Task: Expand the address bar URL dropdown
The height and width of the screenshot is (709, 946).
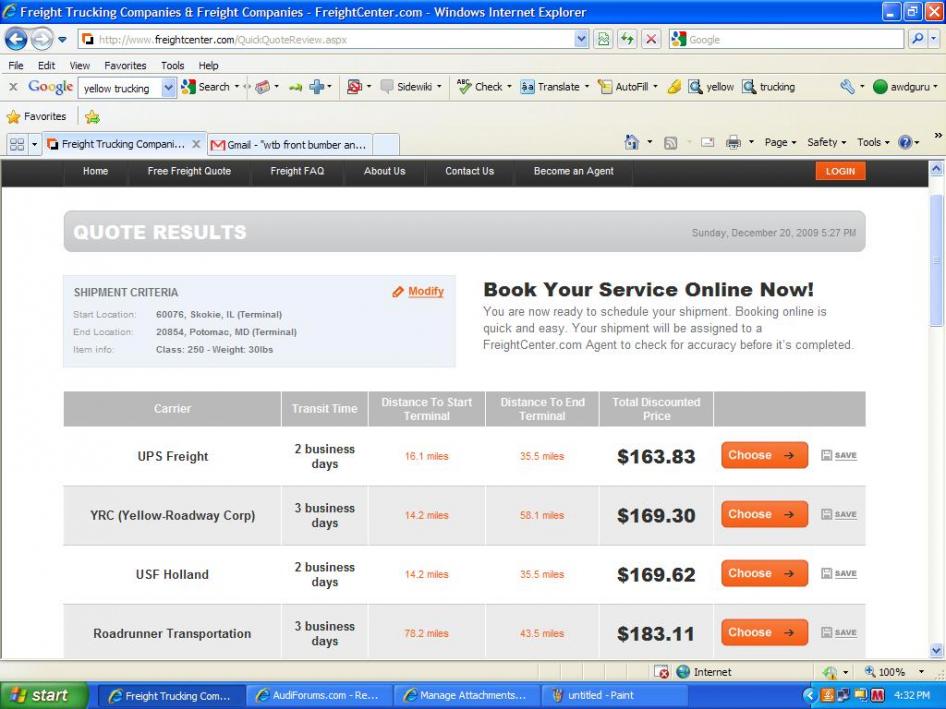Action: pyautogui.click(x=582, y=39)
